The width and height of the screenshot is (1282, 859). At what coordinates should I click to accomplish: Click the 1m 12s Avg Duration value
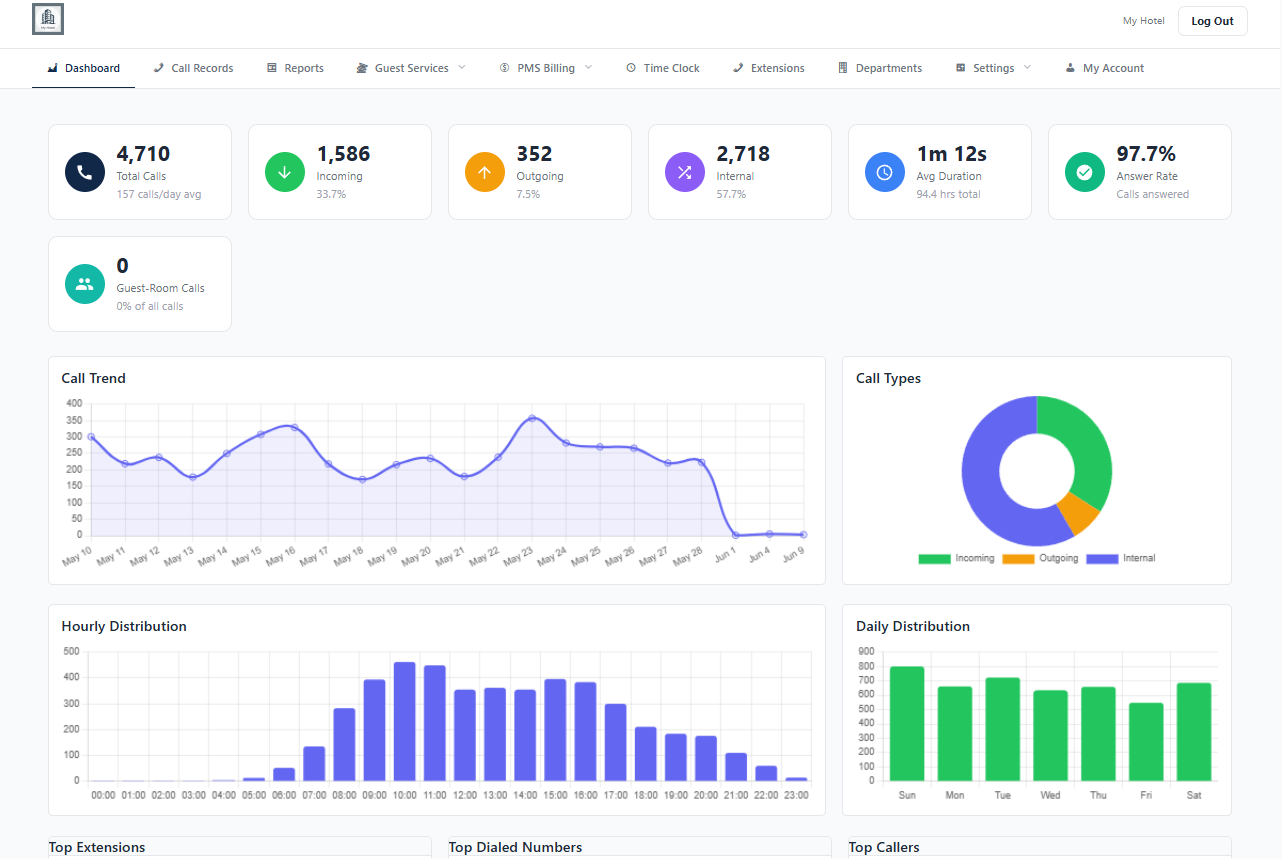951,154
